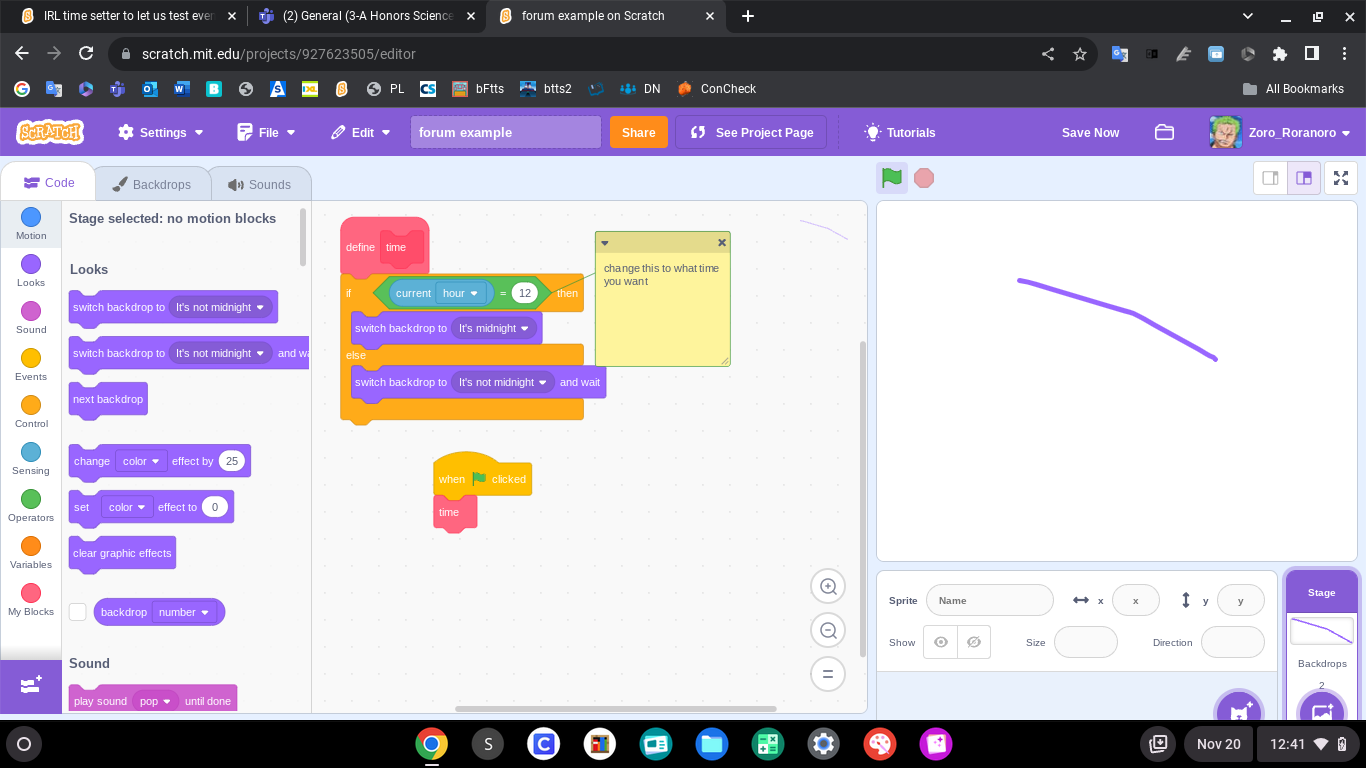Reset workspace zoom to default
The image size is (1366, 768).
point(828,673)
